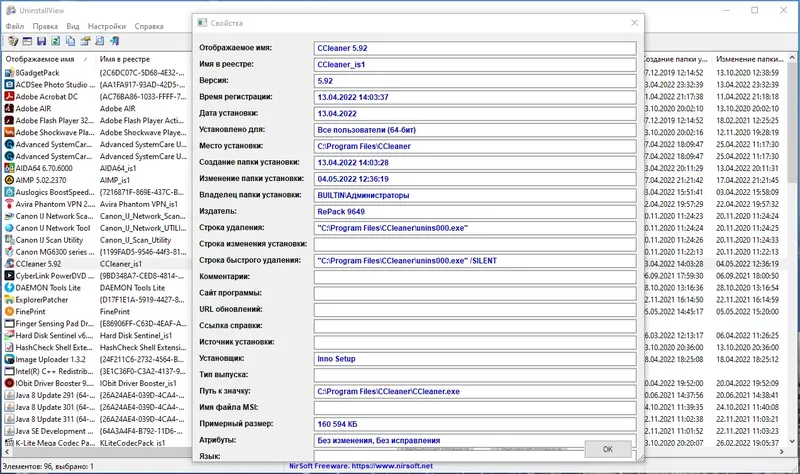Click the Установщик field Inno Setup
Image resolution: width=800 pixels, height=474 pixels.
475,358
